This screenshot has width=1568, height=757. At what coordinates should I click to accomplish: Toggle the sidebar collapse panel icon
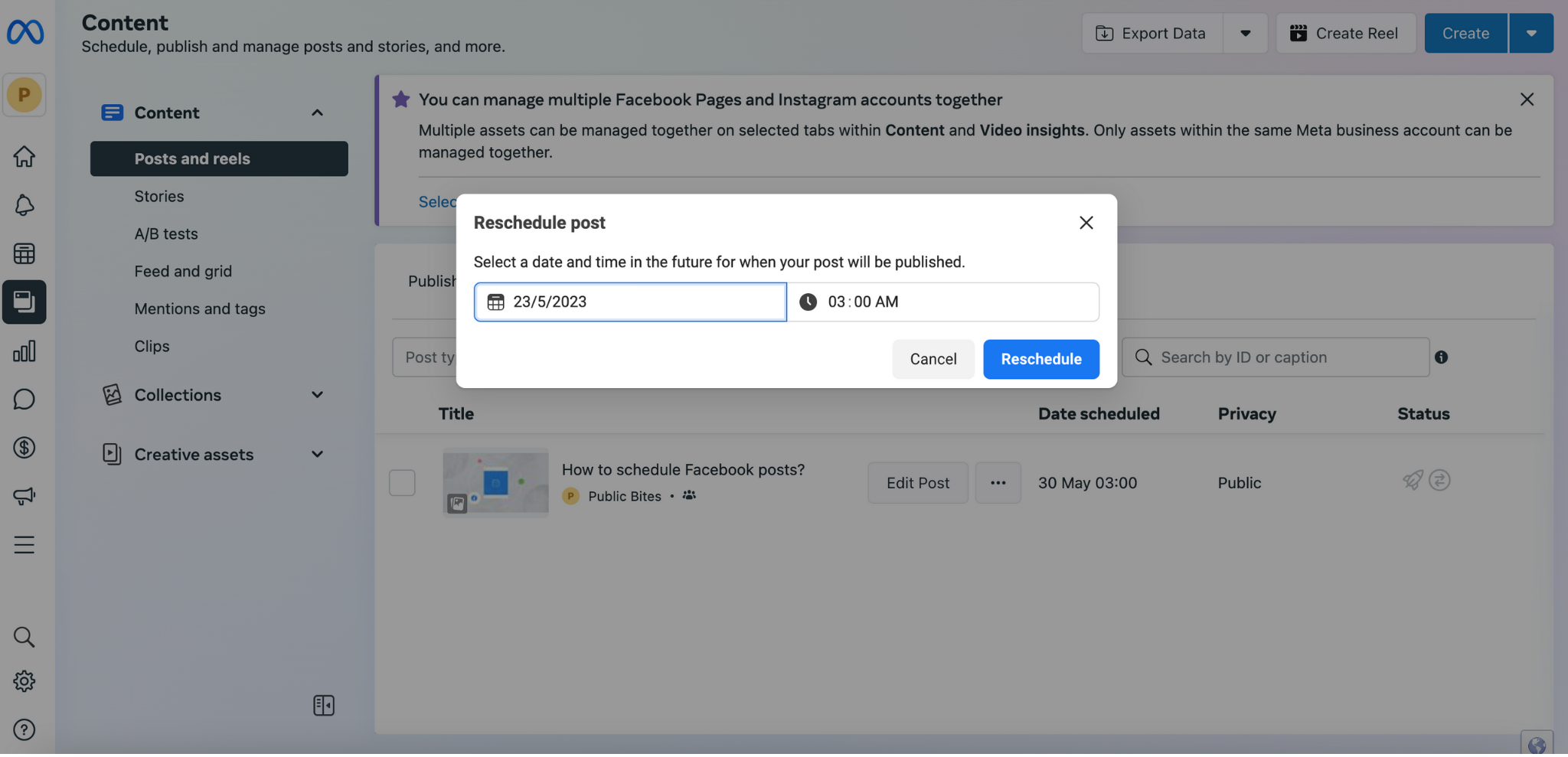323,706
